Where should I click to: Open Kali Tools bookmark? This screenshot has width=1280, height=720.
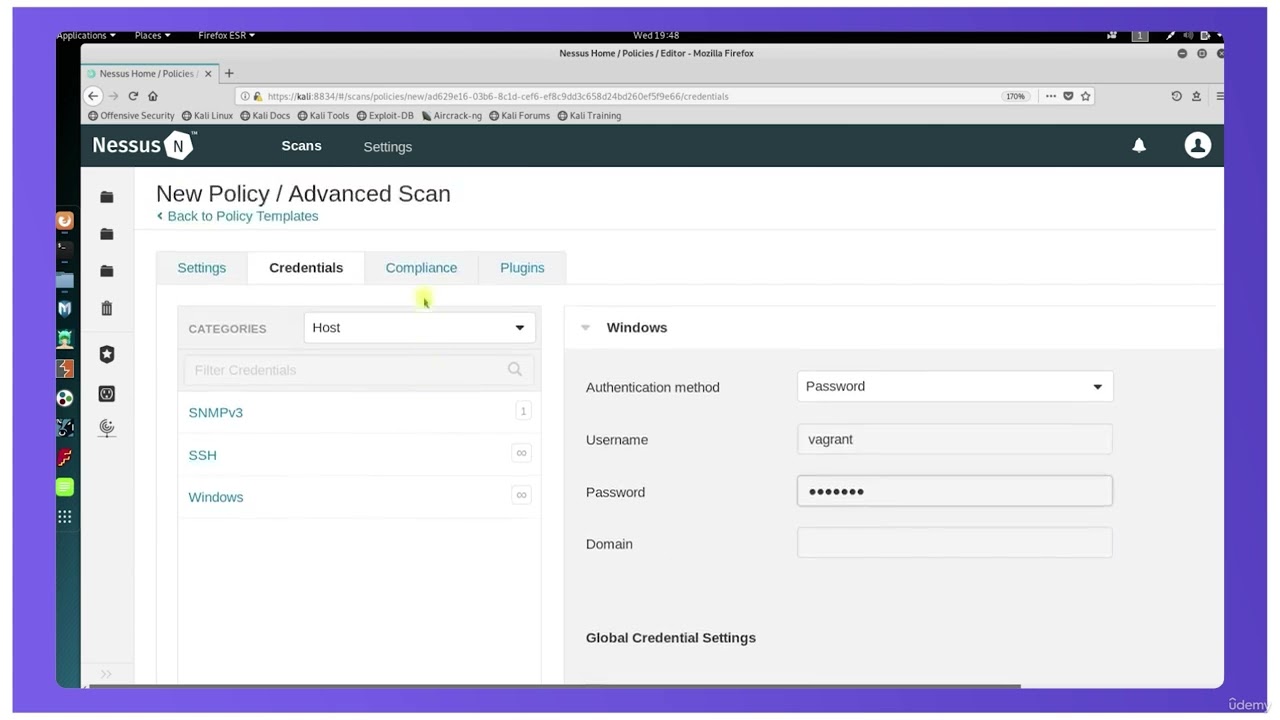tap(323, 116)
